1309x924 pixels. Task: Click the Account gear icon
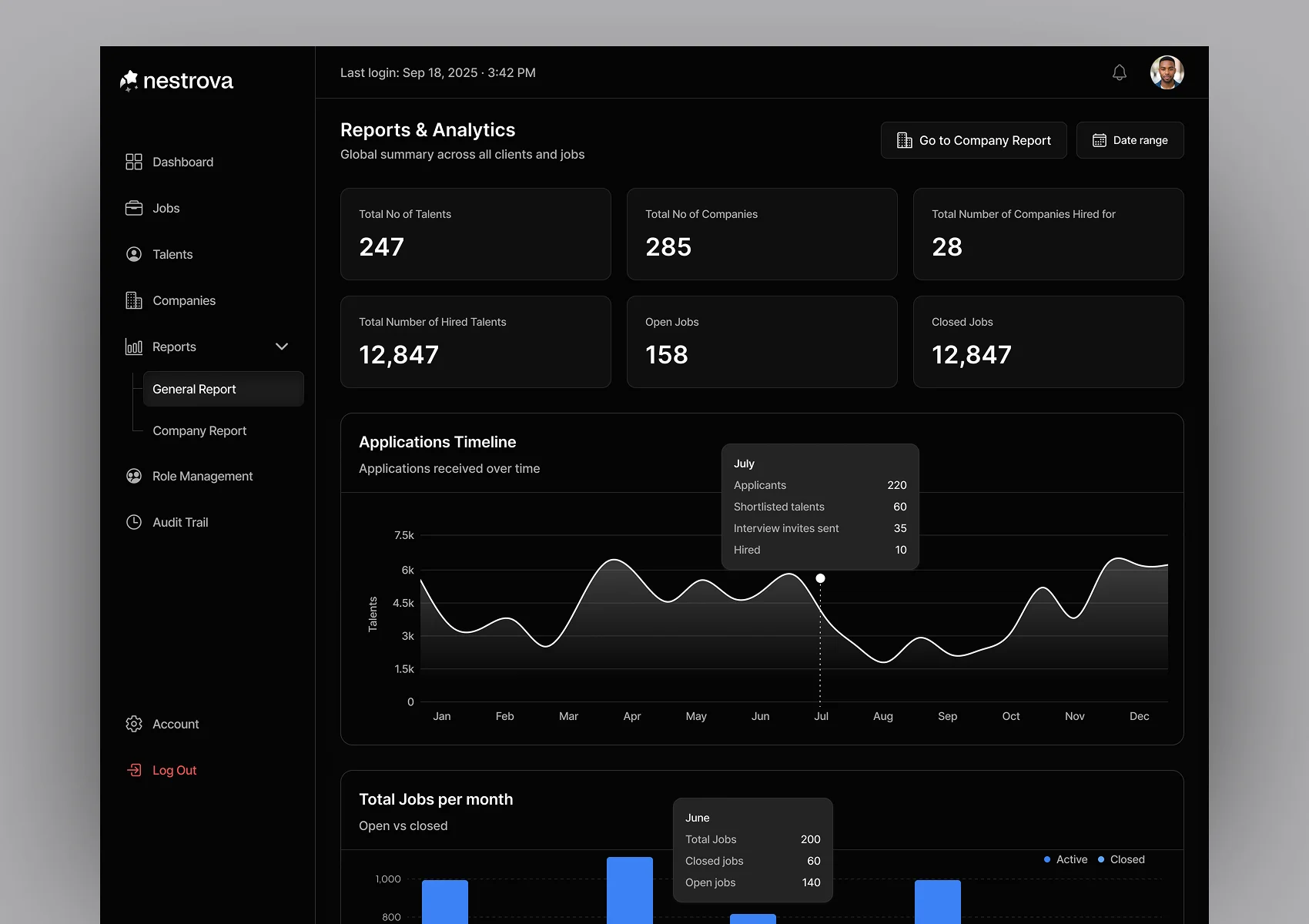click(134, 724)
